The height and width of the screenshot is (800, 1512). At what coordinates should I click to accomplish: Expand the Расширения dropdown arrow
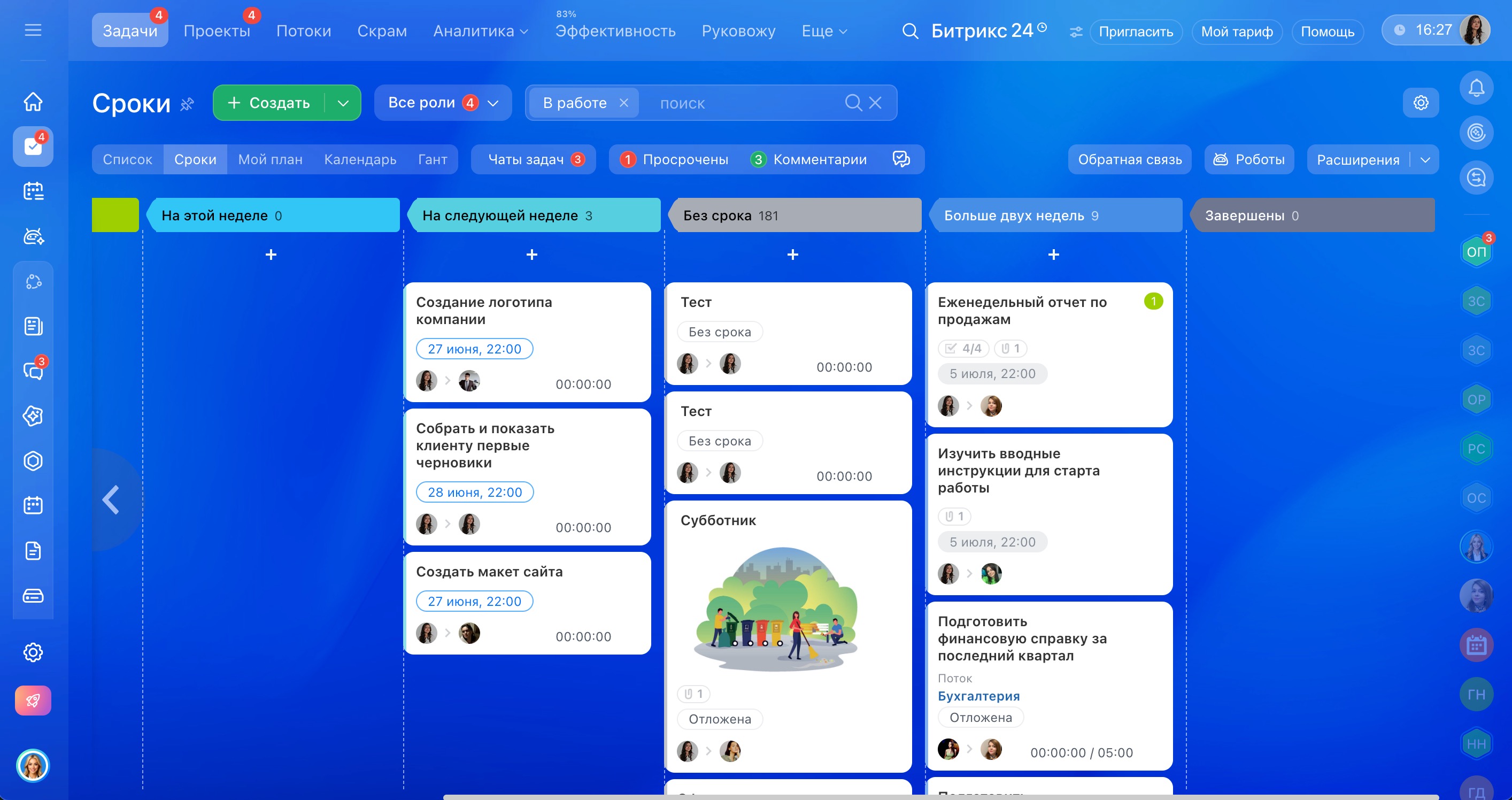point(1425,160)
